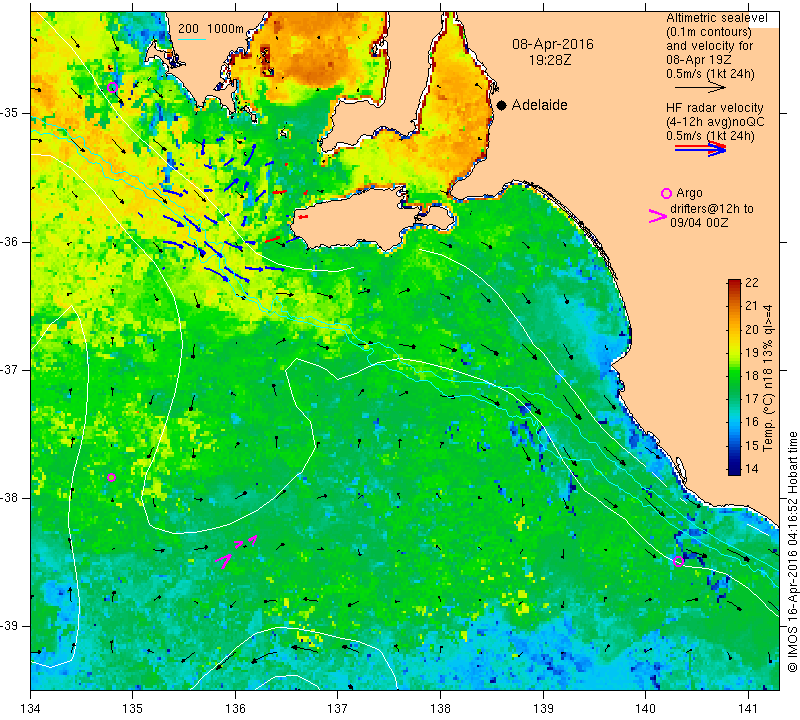Click the longitude label 136
Screen dimensions: 800x720
tap(235, 709)
